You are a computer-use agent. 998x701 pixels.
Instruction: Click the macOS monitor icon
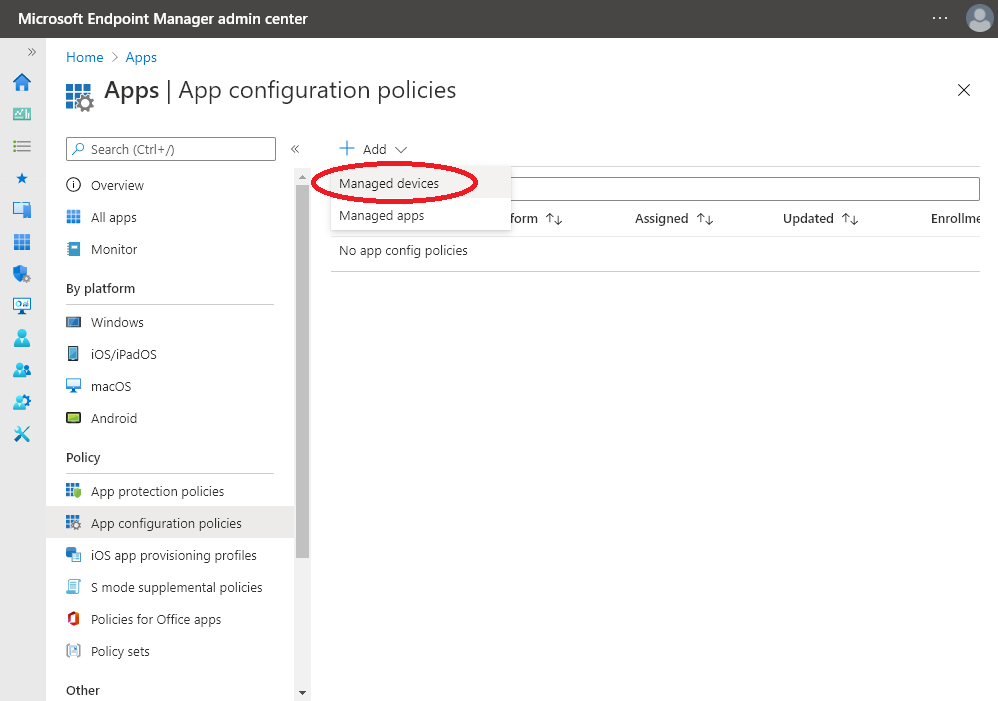coord(74,386)
